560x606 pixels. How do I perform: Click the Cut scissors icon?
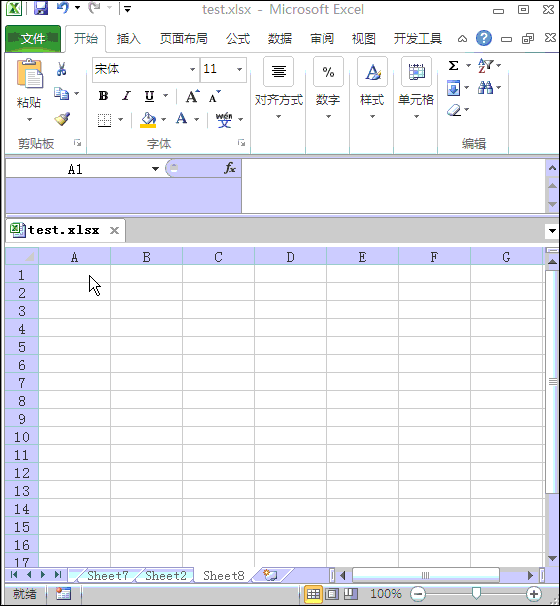point(61,69)
